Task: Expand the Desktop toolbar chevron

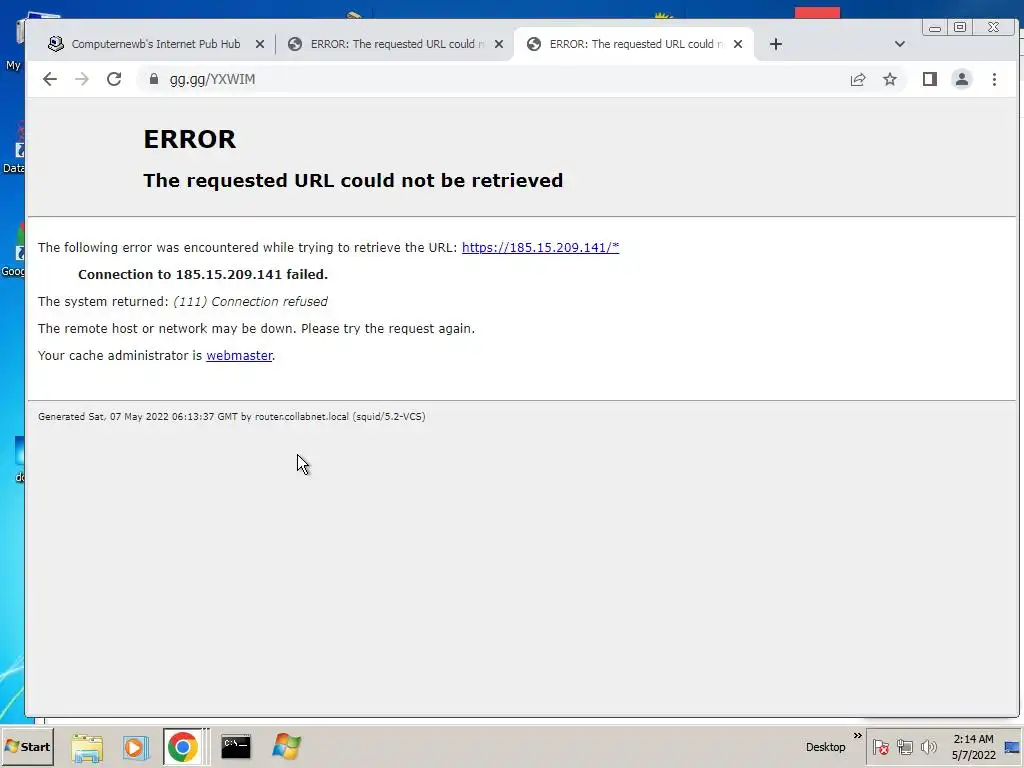Action: (857, 736)
